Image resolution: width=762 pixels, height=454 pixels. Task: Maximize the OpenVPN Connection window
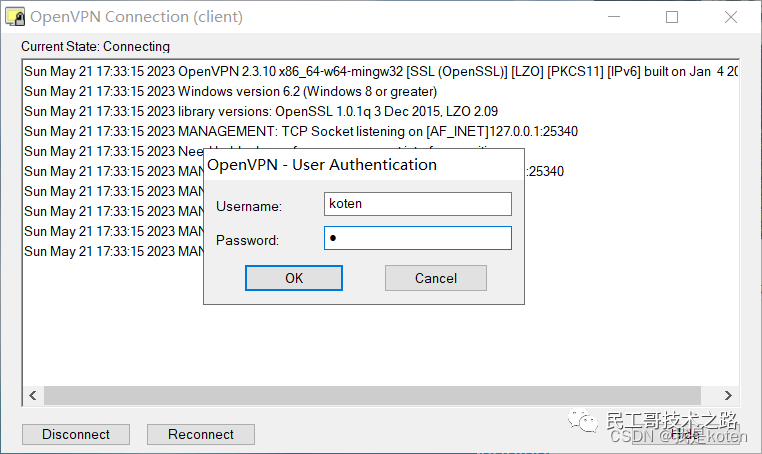[671, 17]
